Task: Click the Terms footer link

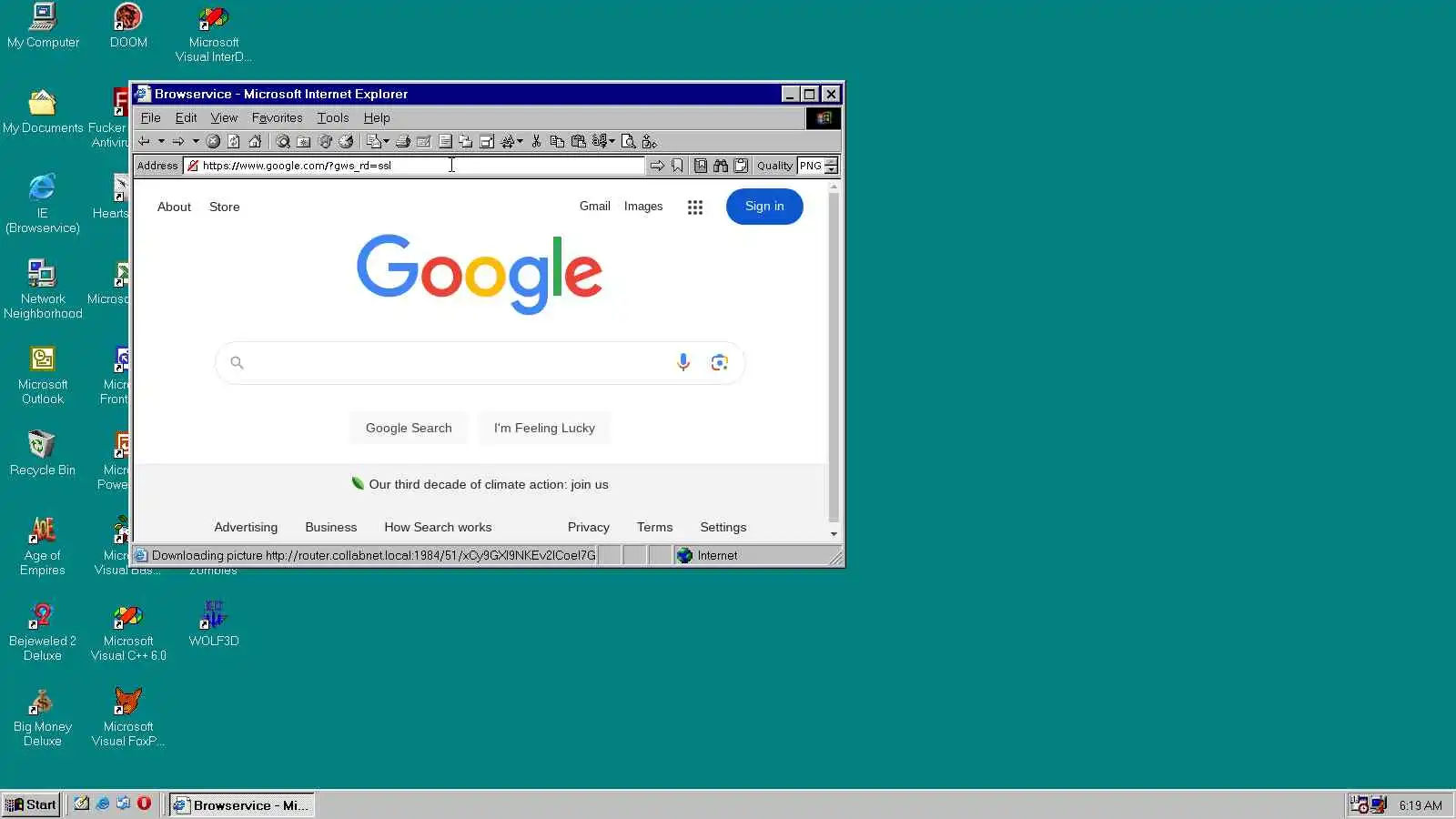Action: coord(655,527)
